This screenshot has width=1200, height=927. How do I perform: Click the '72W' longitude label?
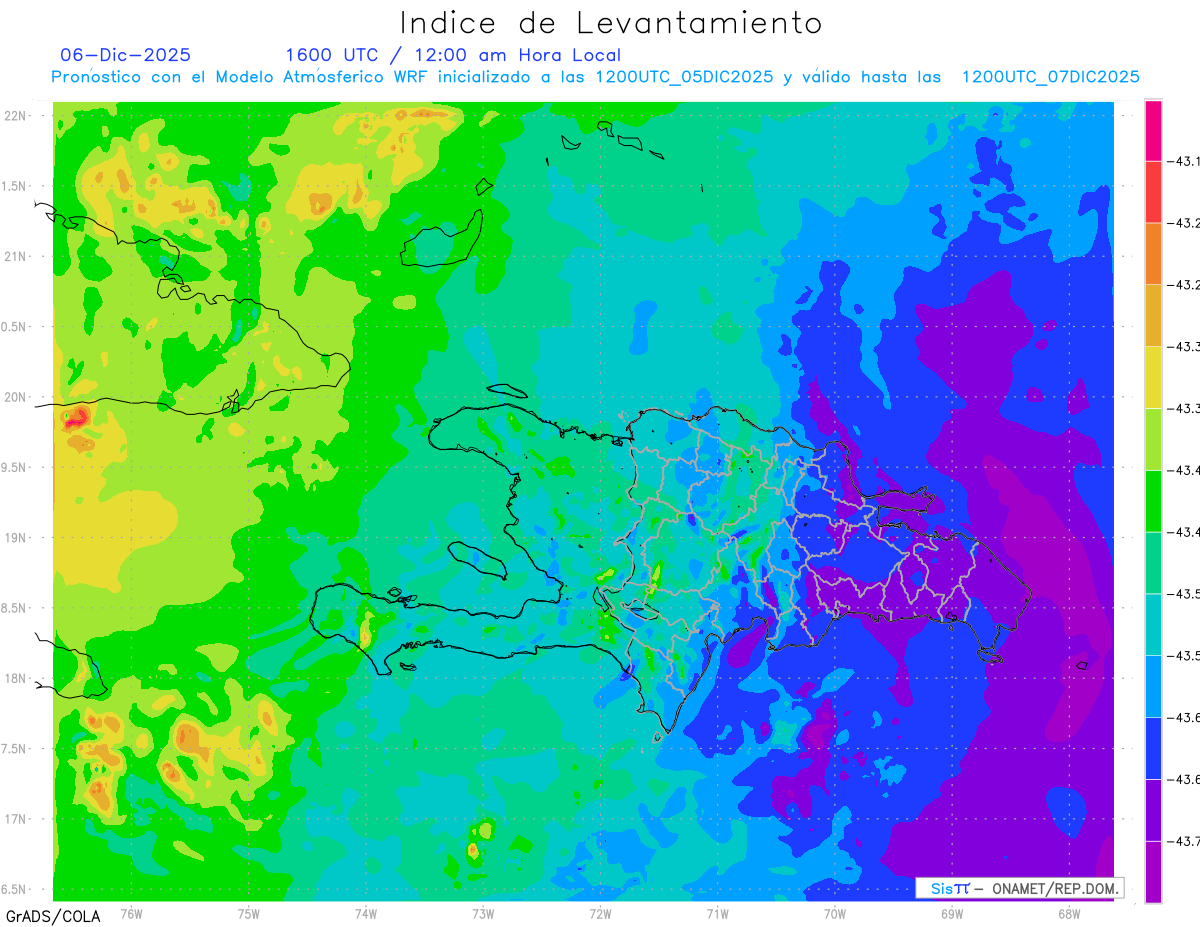click(x=600, y=914)
